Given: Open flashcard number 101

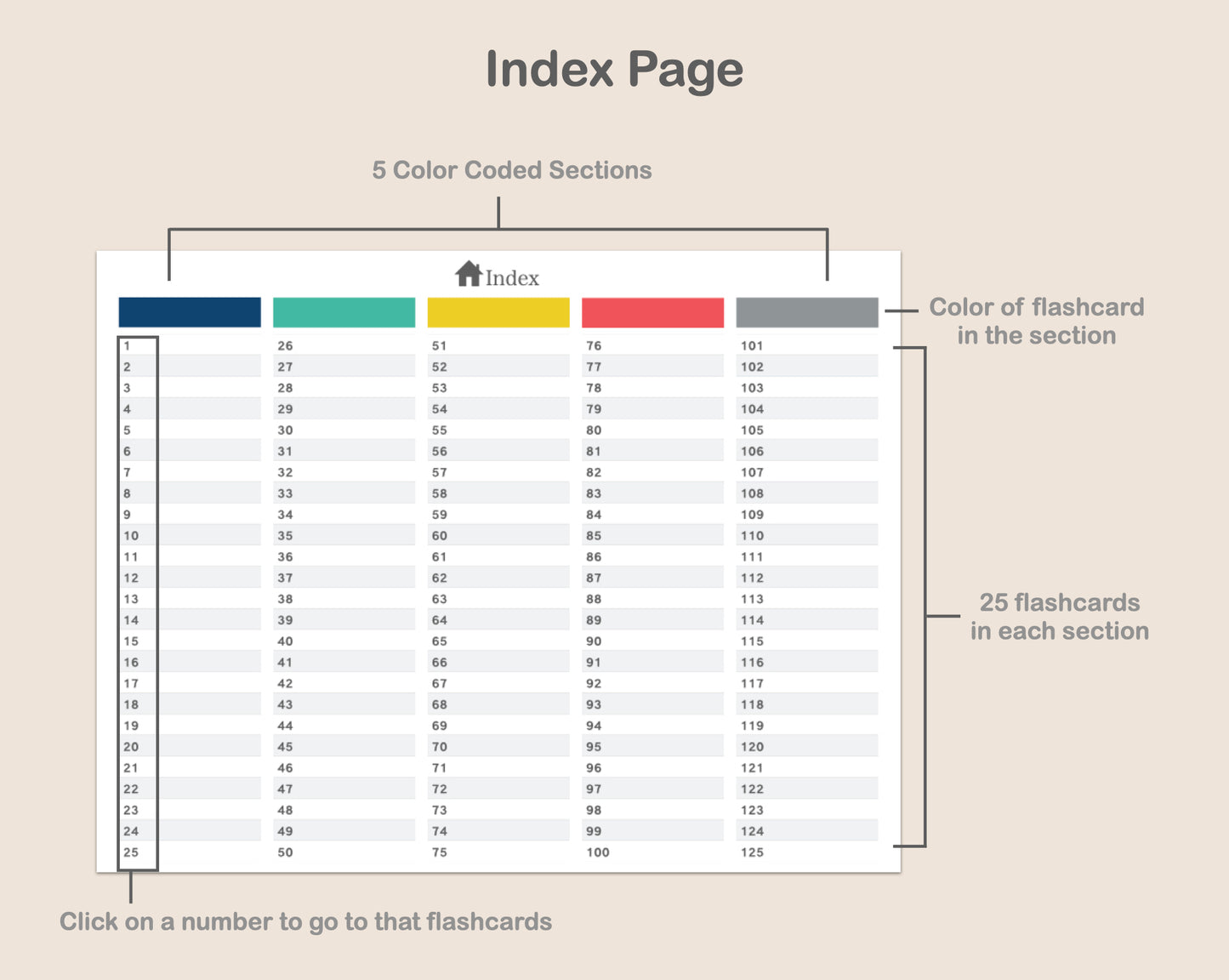Looking at the screenshot, I should pyautogui.click(x=752, y=346).
